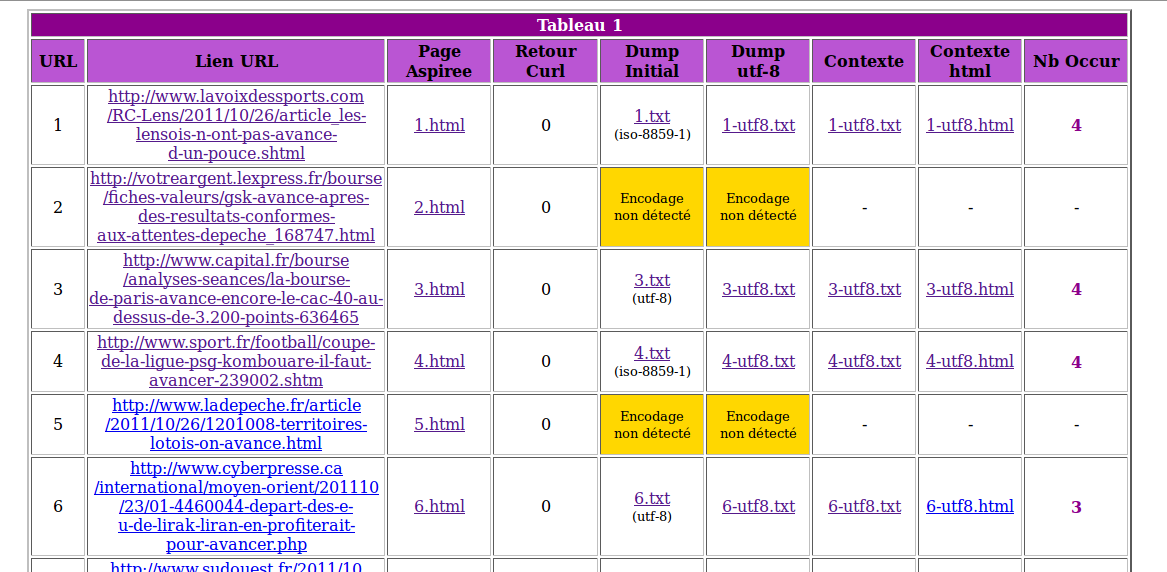Click the Lien URL column header
The image size is (1167, 572).
point(237,61)
